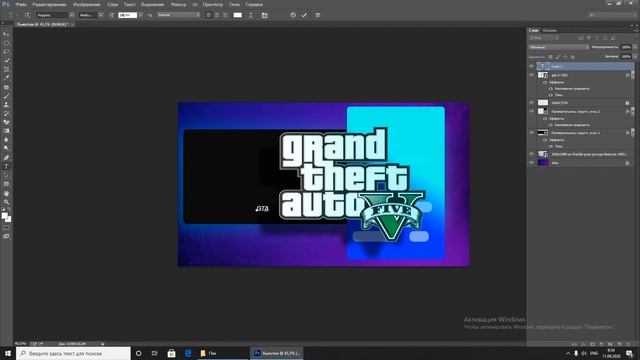
Task: Commit current text edits
Action: (304, 15)
